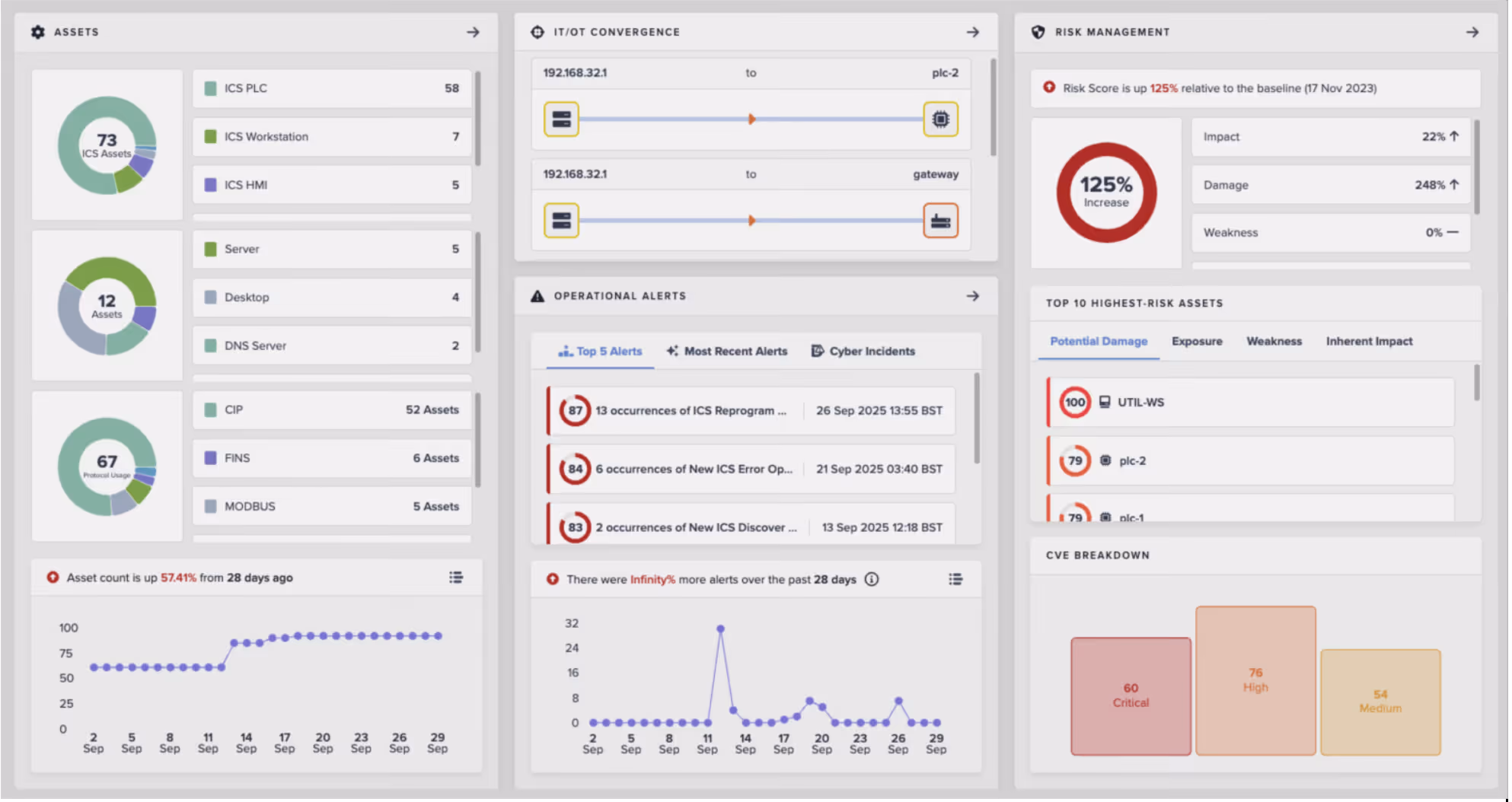Viewport: 1512px width, 802px height.
Task: Click the Risk Management shield icon
Action: pyautogui.click(x=1038, y=32)
